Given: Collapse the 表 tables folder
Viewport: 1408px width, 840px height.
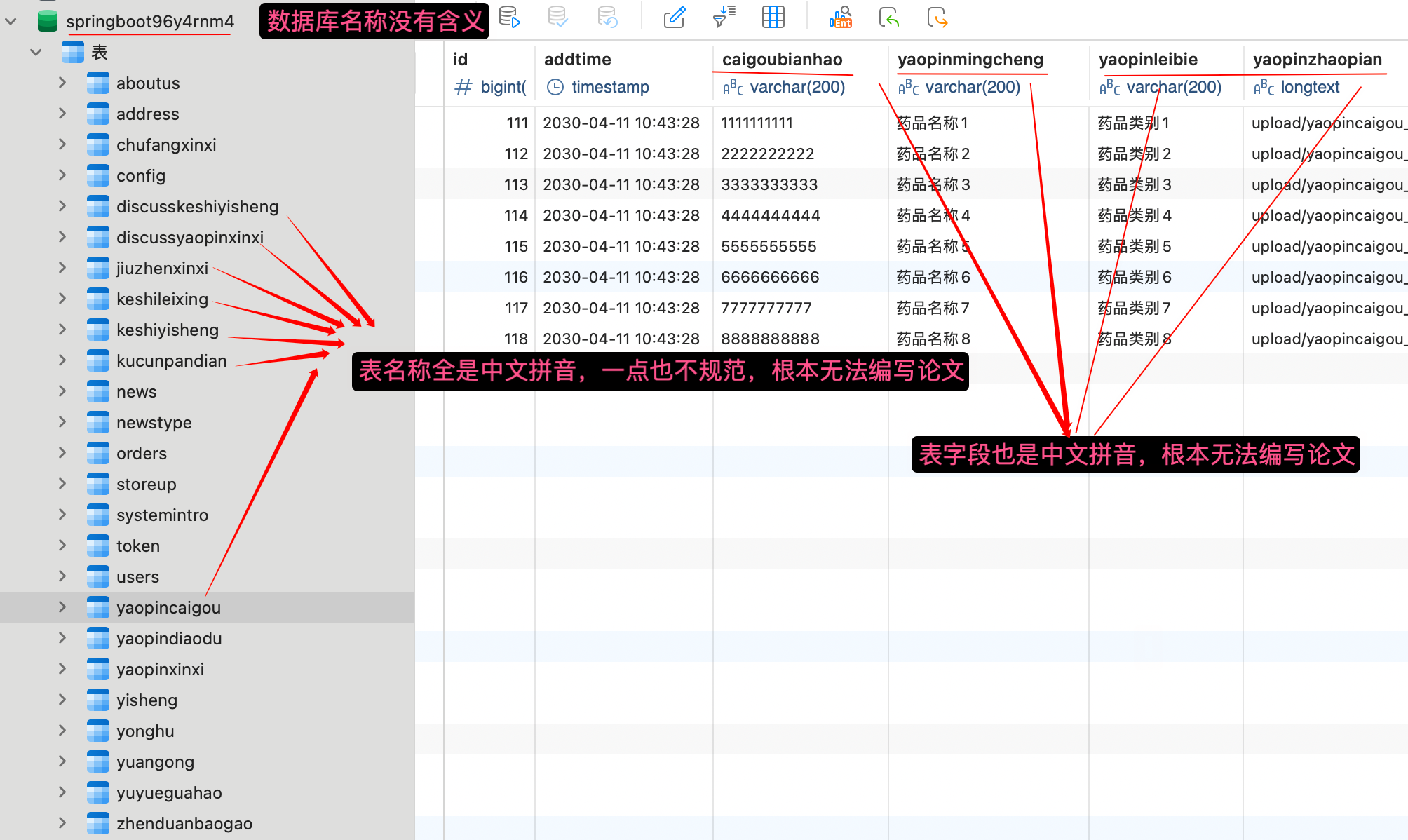Looking at the screenshot, I should 36,53.
